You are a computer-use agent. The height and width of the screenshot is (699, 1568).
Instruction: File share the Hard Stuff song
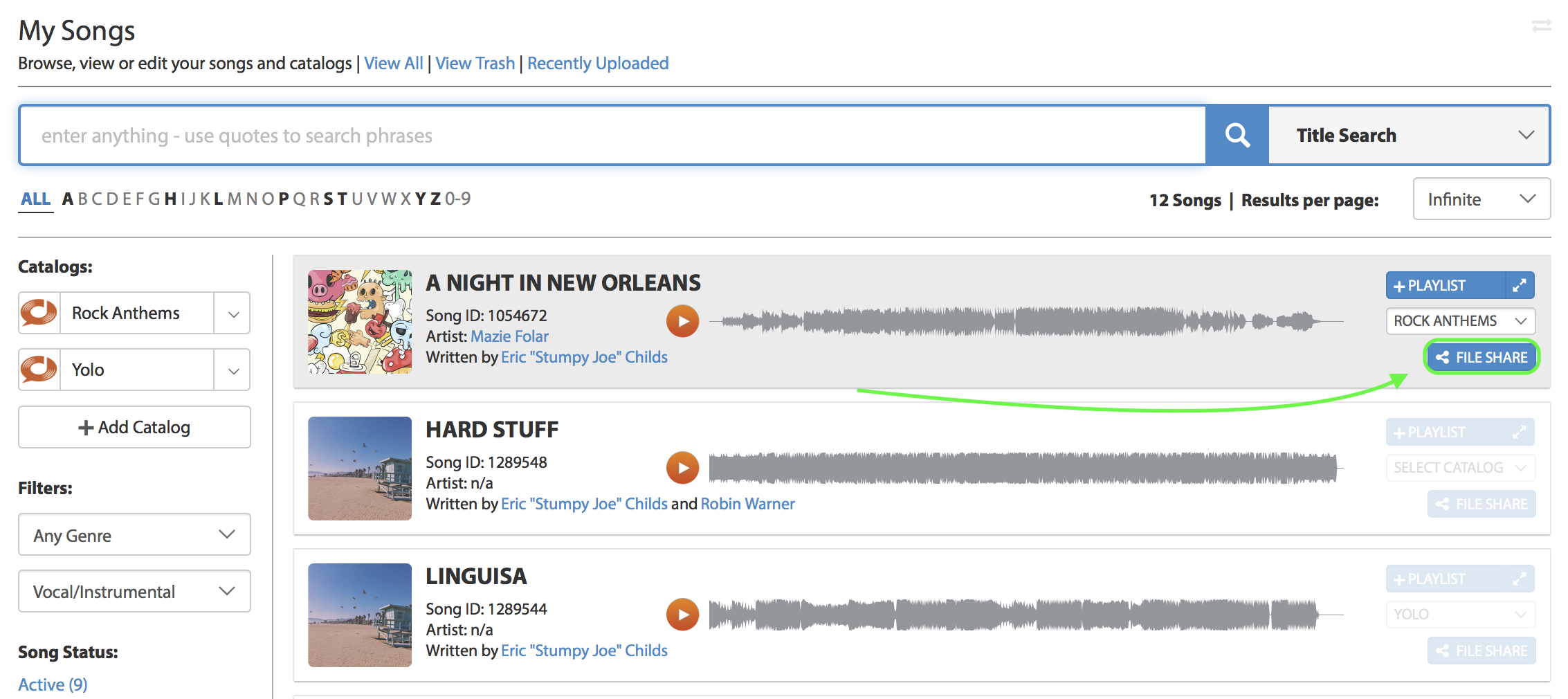(1482, 504)
